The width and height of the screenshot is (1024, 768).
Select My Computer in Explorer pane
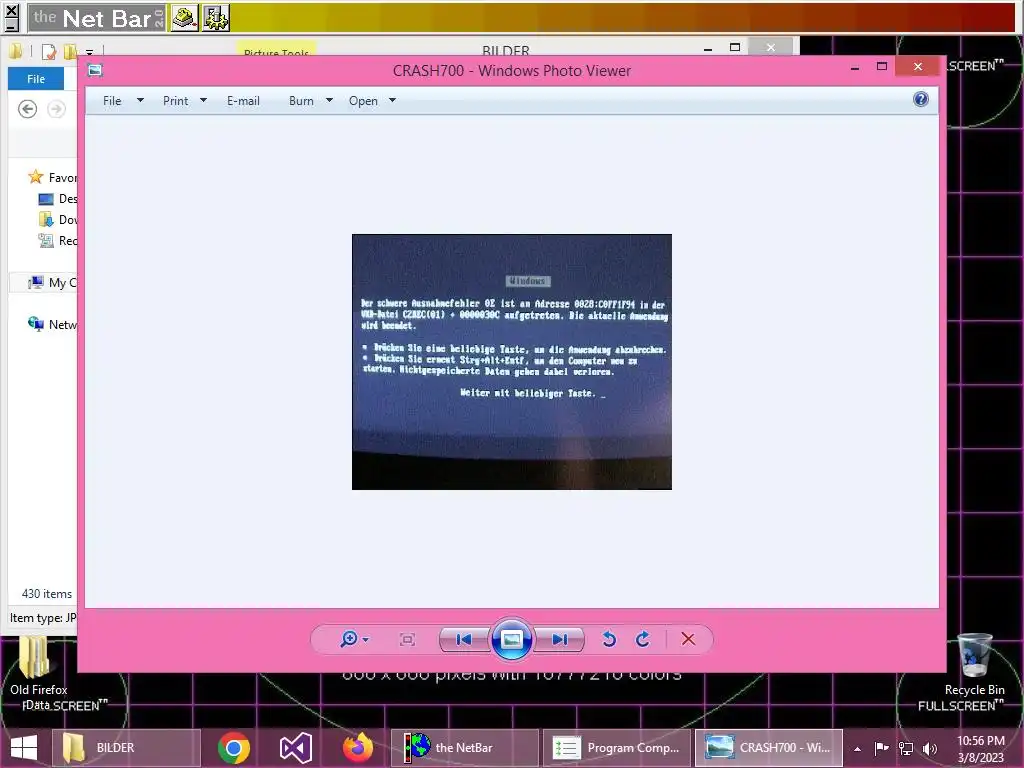52,282
